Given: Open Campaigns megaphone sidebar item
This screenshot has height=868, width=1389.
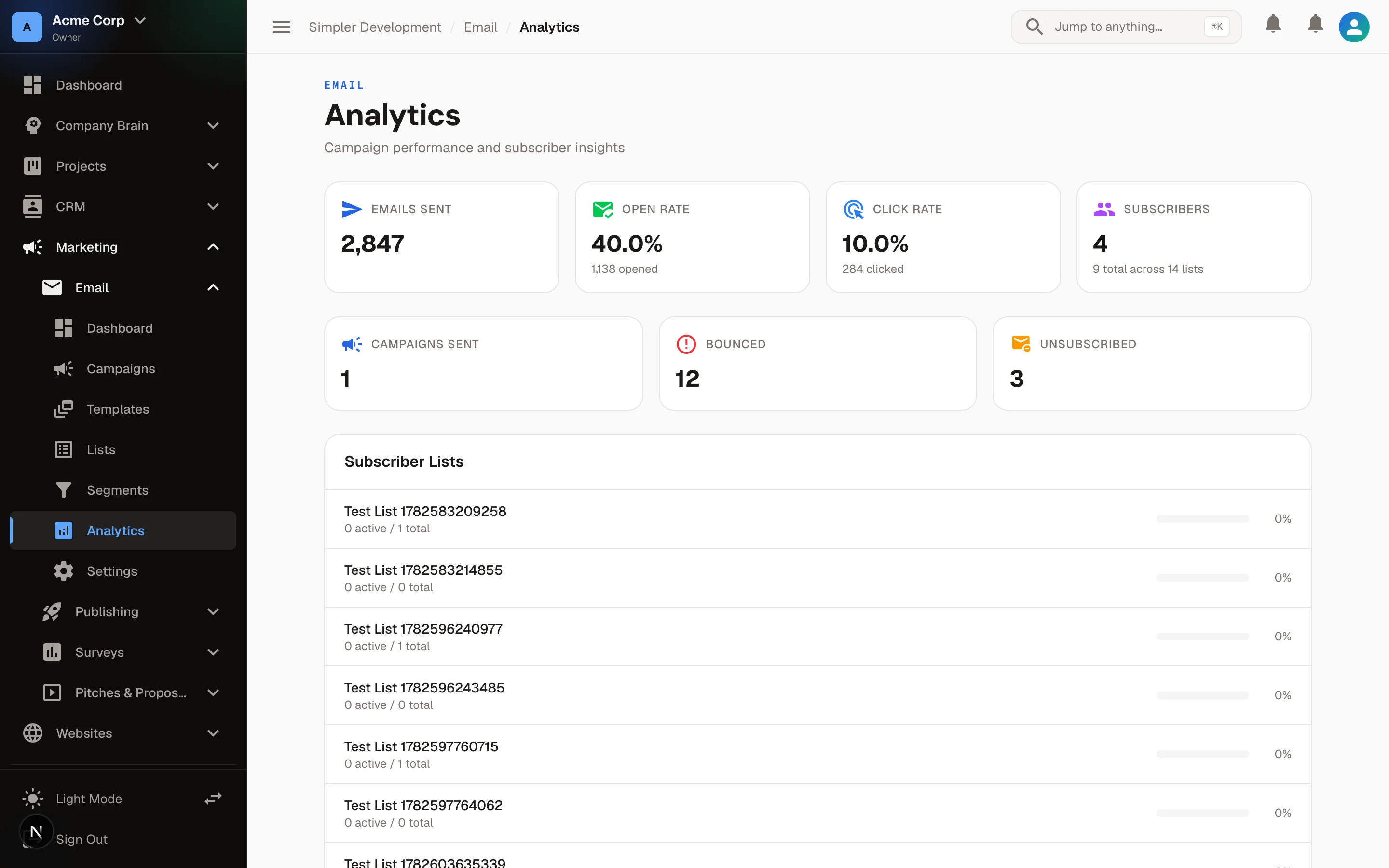Looking at the screenshot, I should click(123, 368).
